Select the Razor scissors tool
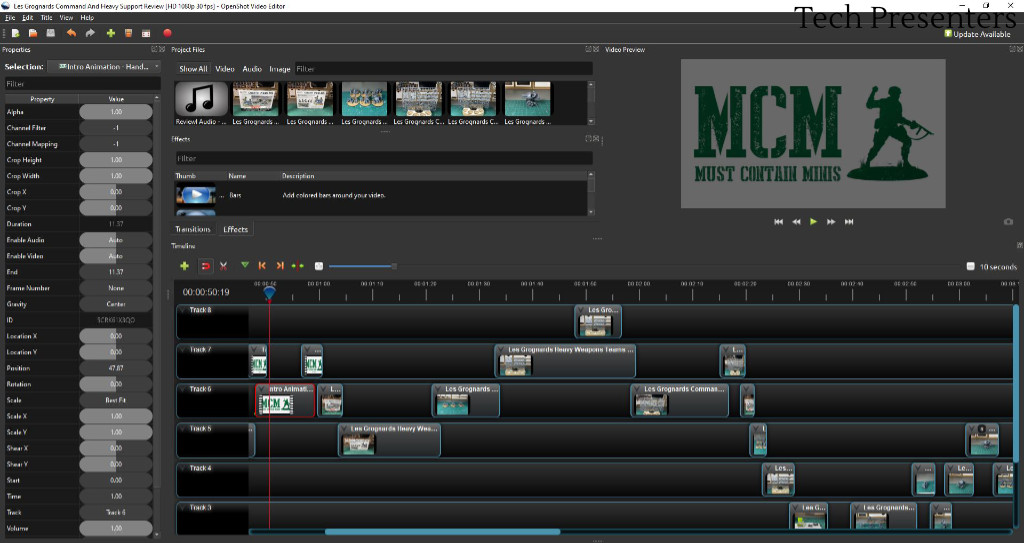The image size is (1024, 543). coord(223,266)
